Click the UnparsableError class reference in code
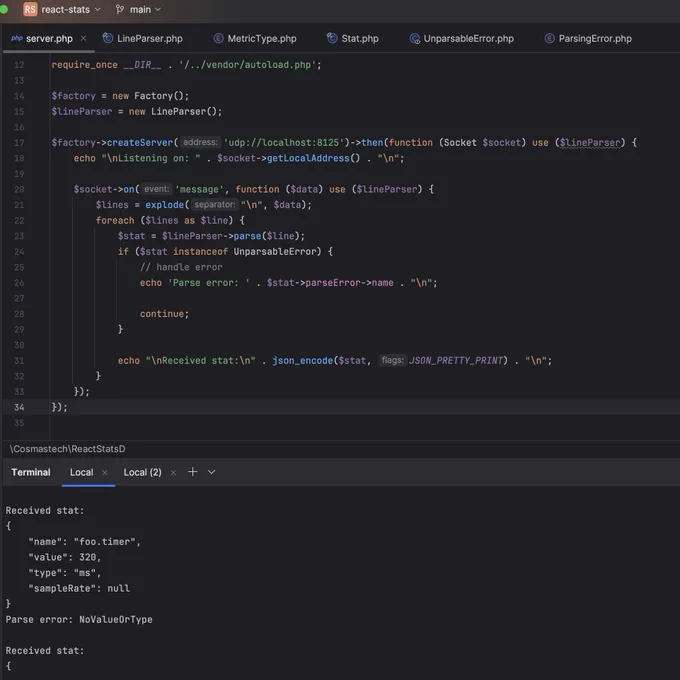The width and height of the screenshot is (680, 680). [x=275, y=252]
